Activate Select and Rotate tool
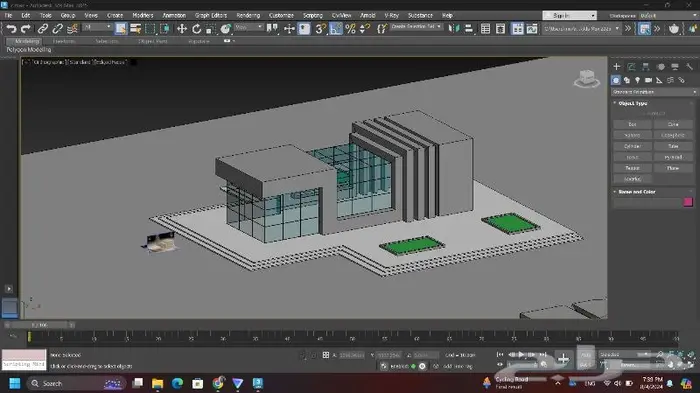Image resolution: width=700 pixels, height=393 pixels. 196,29
